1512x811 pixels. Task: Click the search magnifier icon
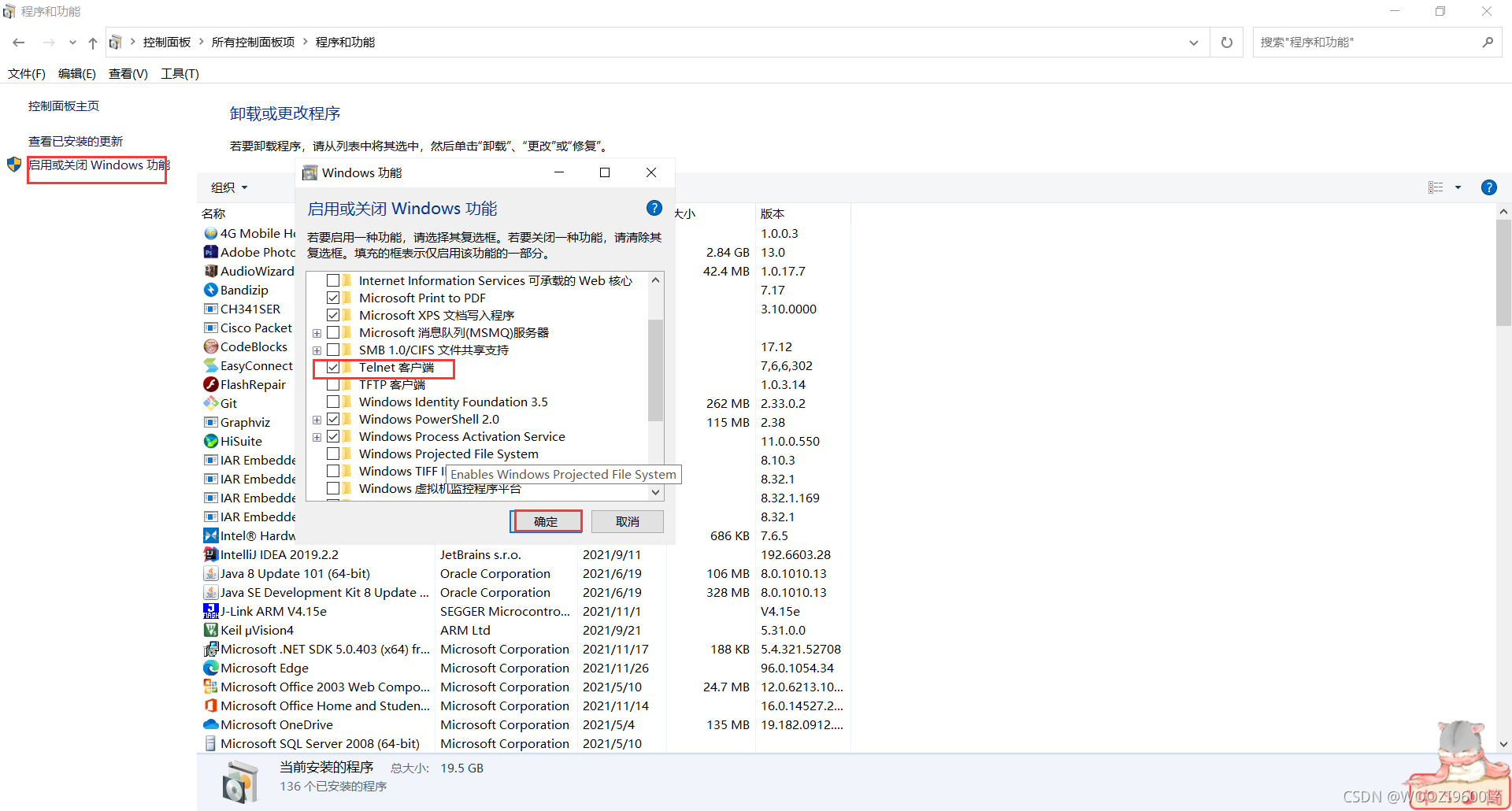(1487, 43)
